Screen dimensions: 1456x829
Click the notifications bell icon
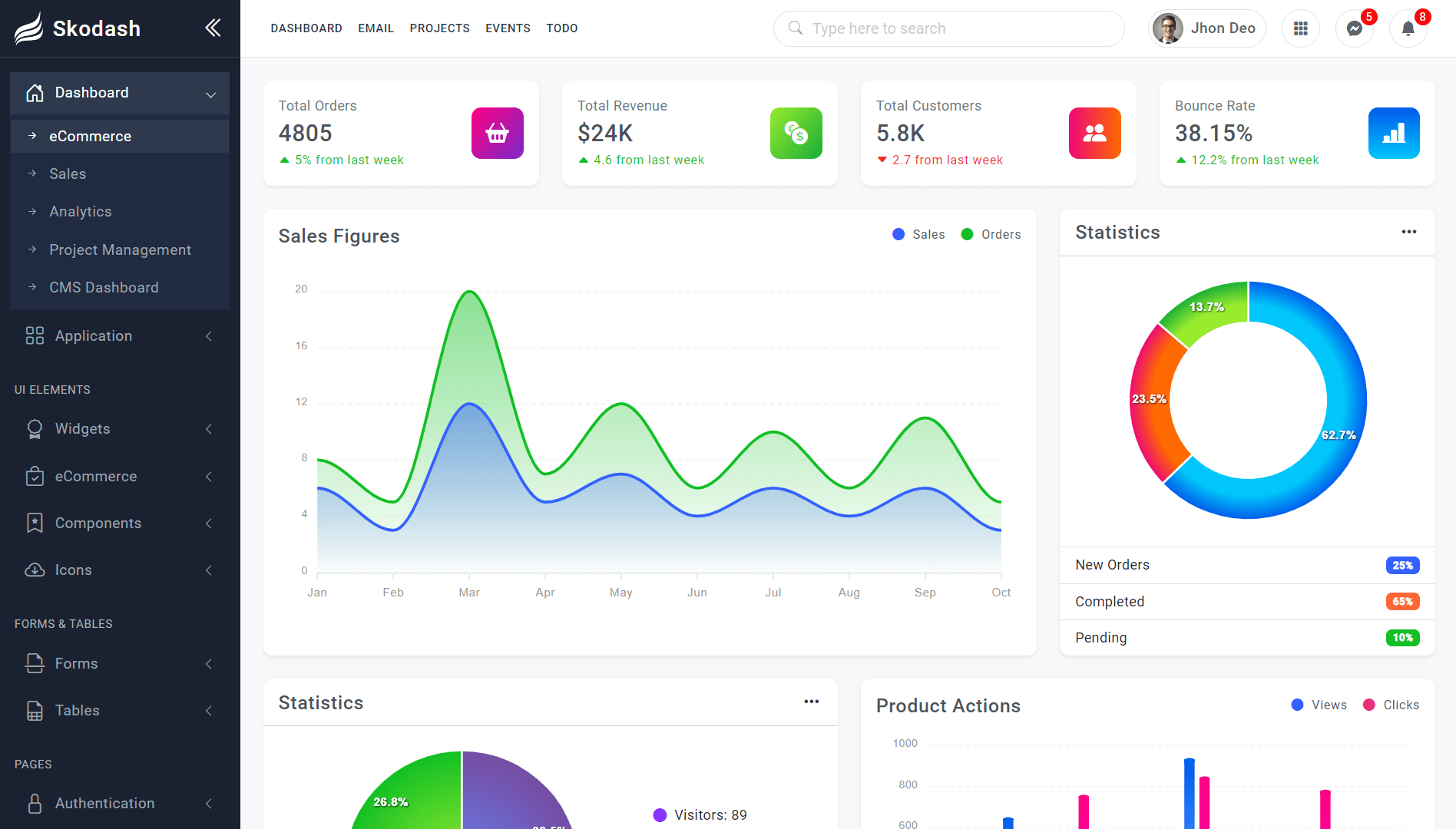[x=1408, y=28]
